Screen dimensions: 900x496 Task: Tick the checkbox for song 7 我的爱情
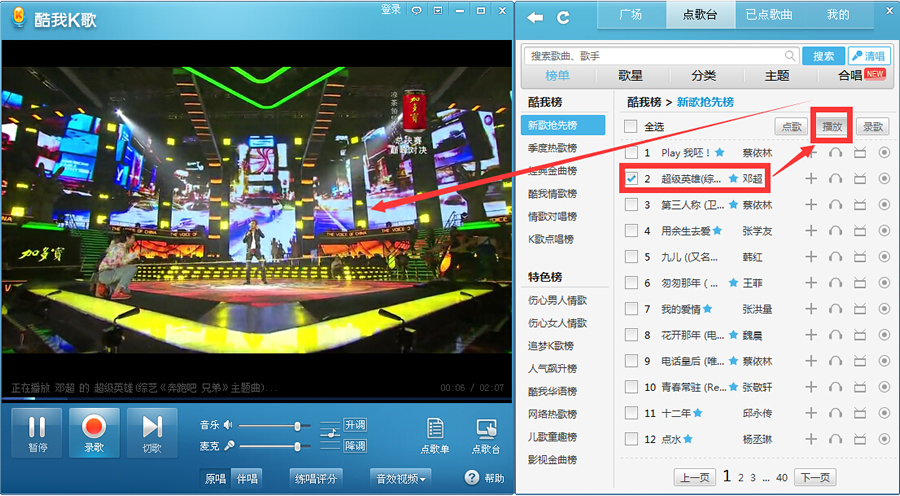pyautogui.click(x=631, y=309)
